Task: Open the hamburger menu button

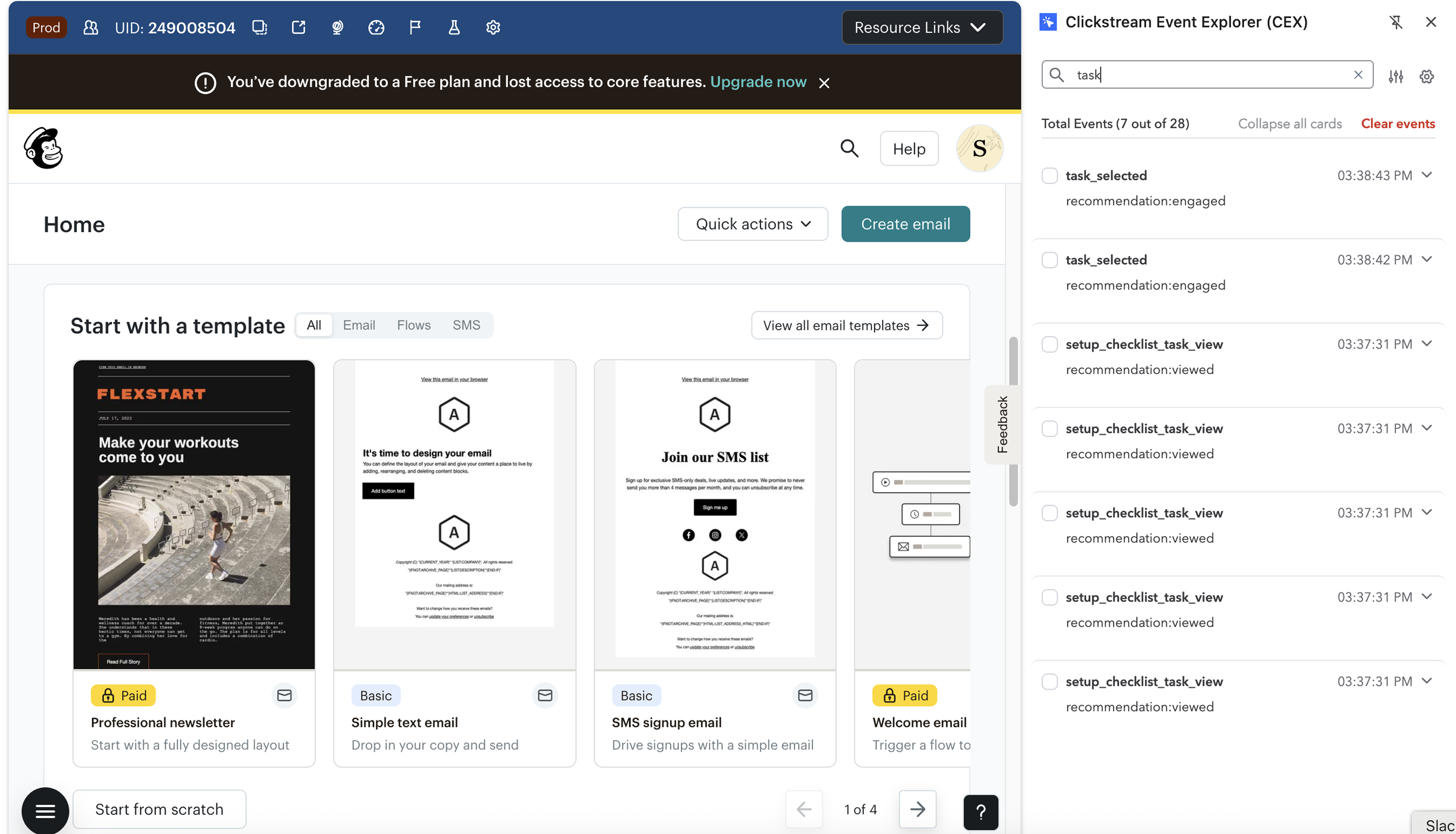Action: tap(45, 810)
